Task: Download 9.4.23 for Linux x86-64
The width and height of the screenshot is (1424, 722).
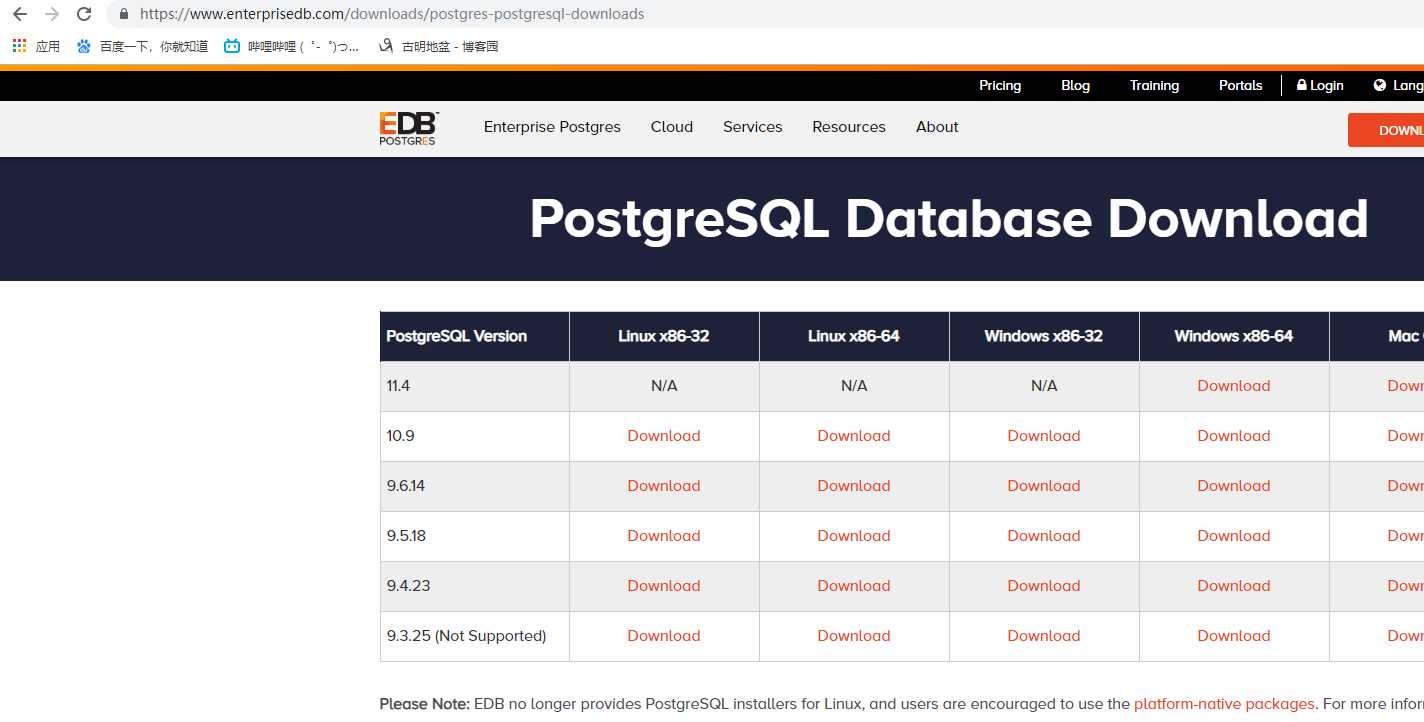Action: pyautogui.click(x=854, y=586)
